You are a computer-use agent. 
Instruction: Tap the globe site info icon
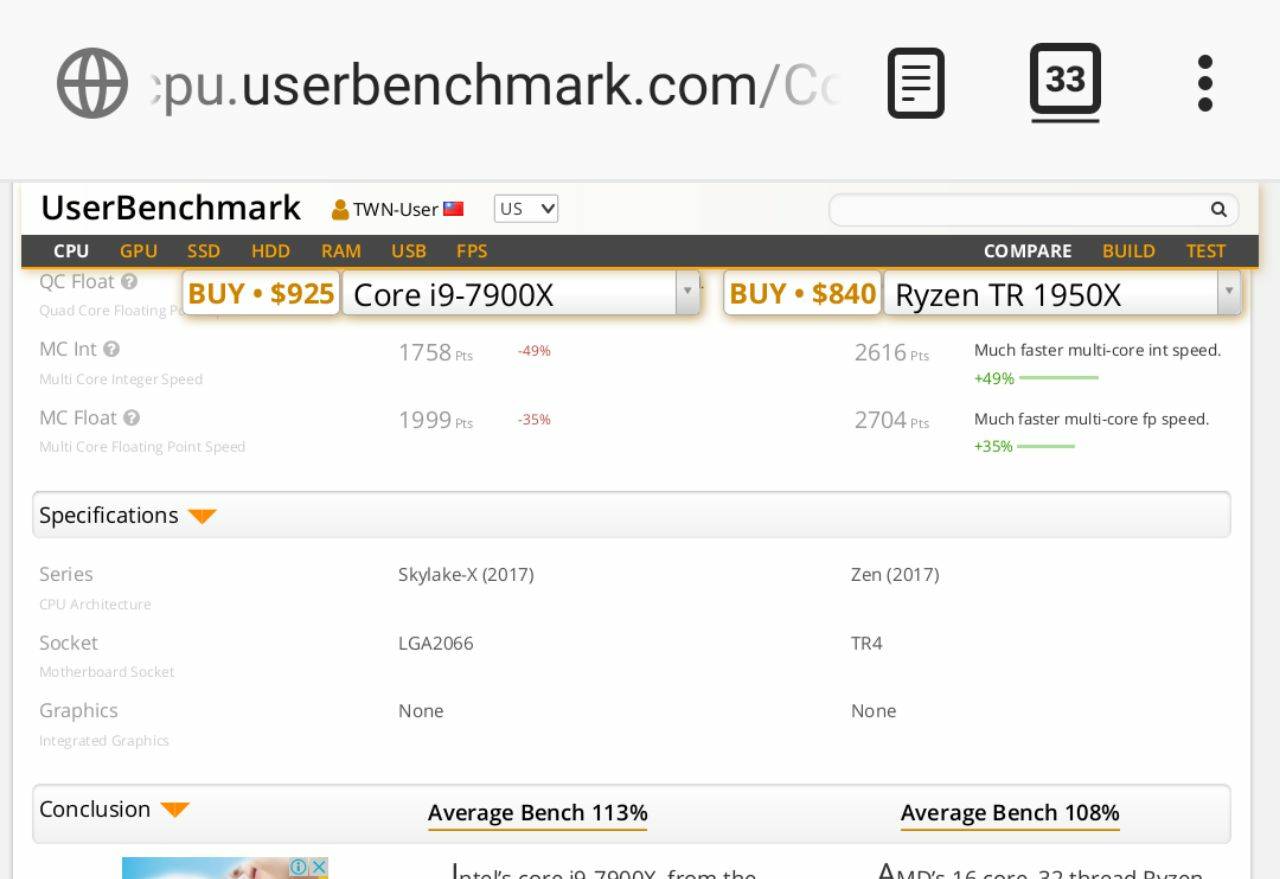coord(92,84)
